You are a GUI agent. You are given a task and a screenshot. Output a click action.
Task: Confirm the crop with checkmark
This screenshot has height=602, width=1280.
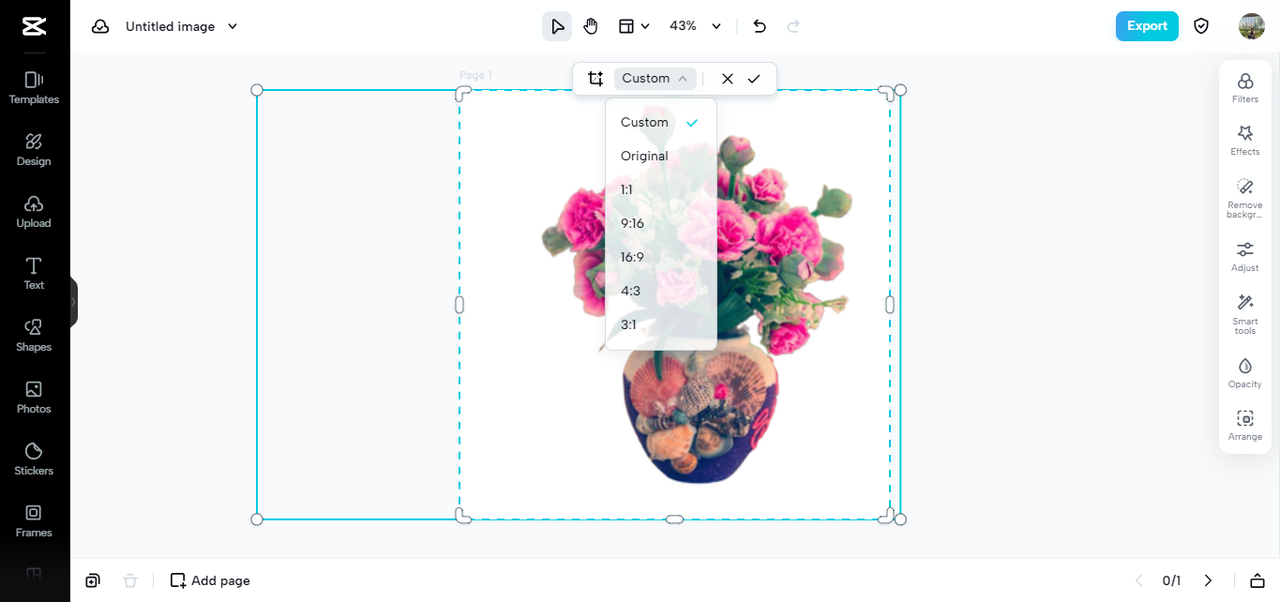point(754,78)
